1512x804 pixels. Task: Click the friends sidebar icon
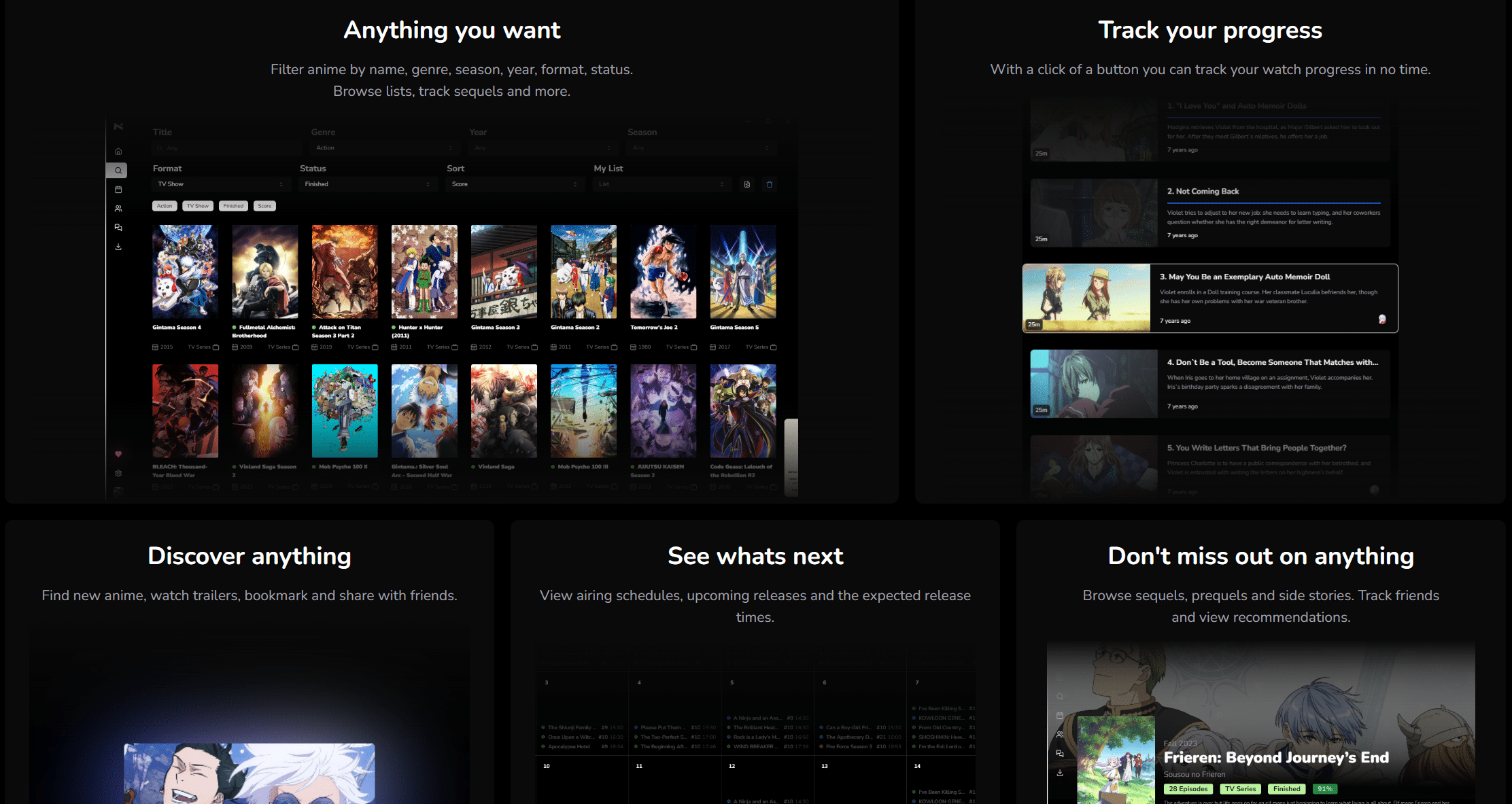(x=118, y=209)
